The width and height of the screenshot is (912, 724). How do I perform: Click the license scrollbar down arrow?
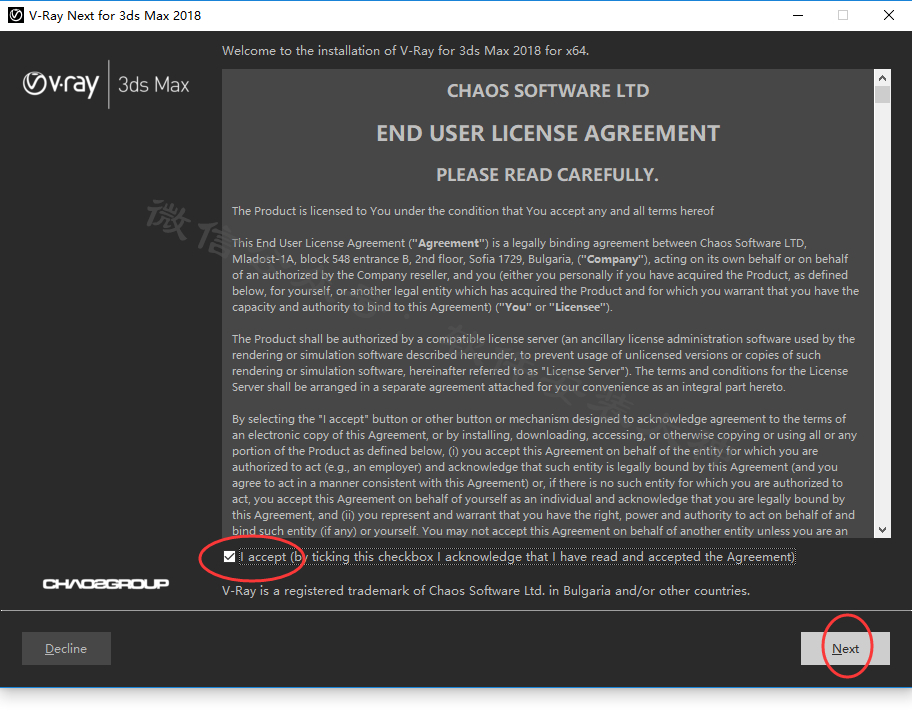(x=882, y=530)
